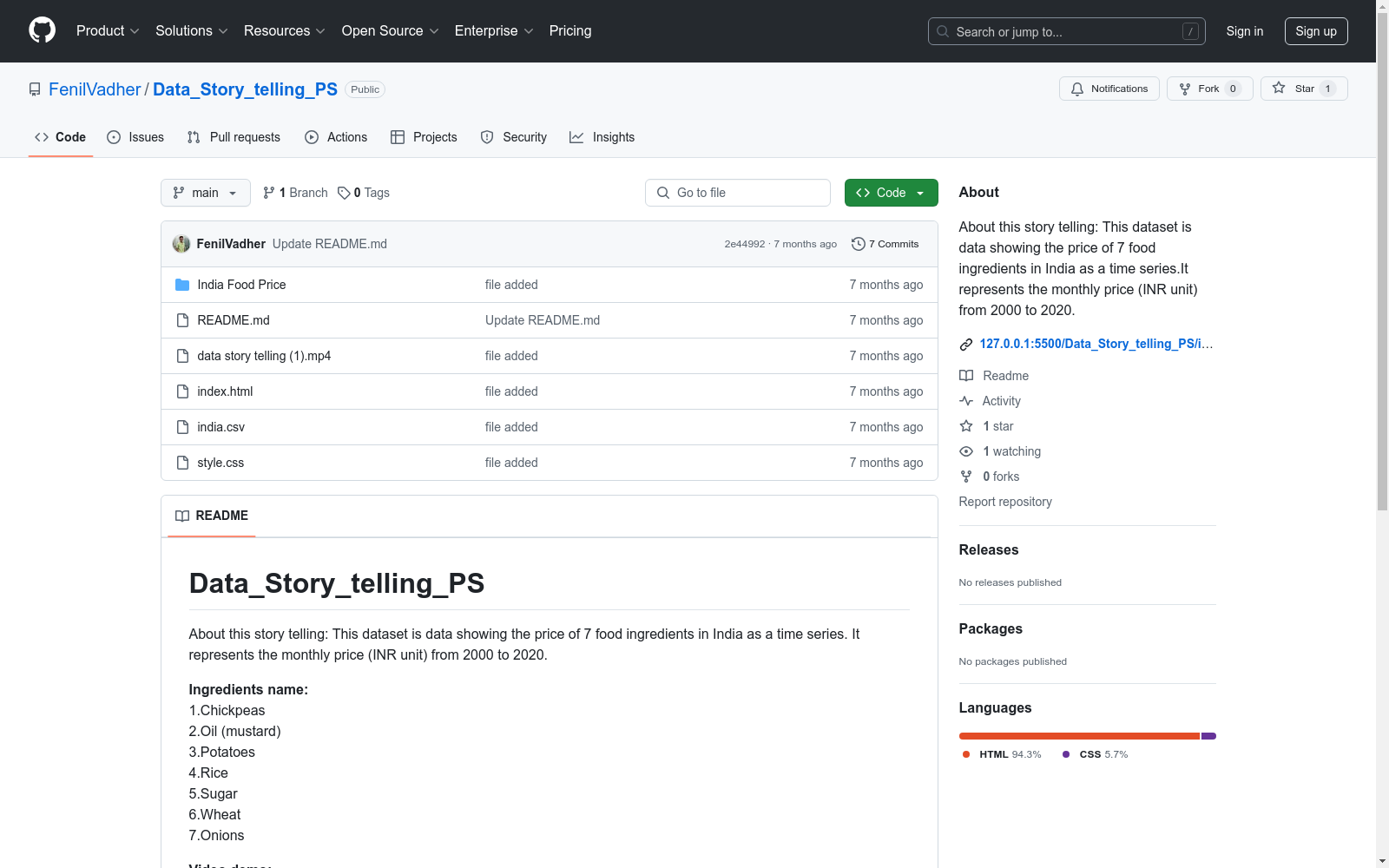This screenshot has height=868, width=1389.
Task: Open the Insights tab
Action: (x=602, y=137)
